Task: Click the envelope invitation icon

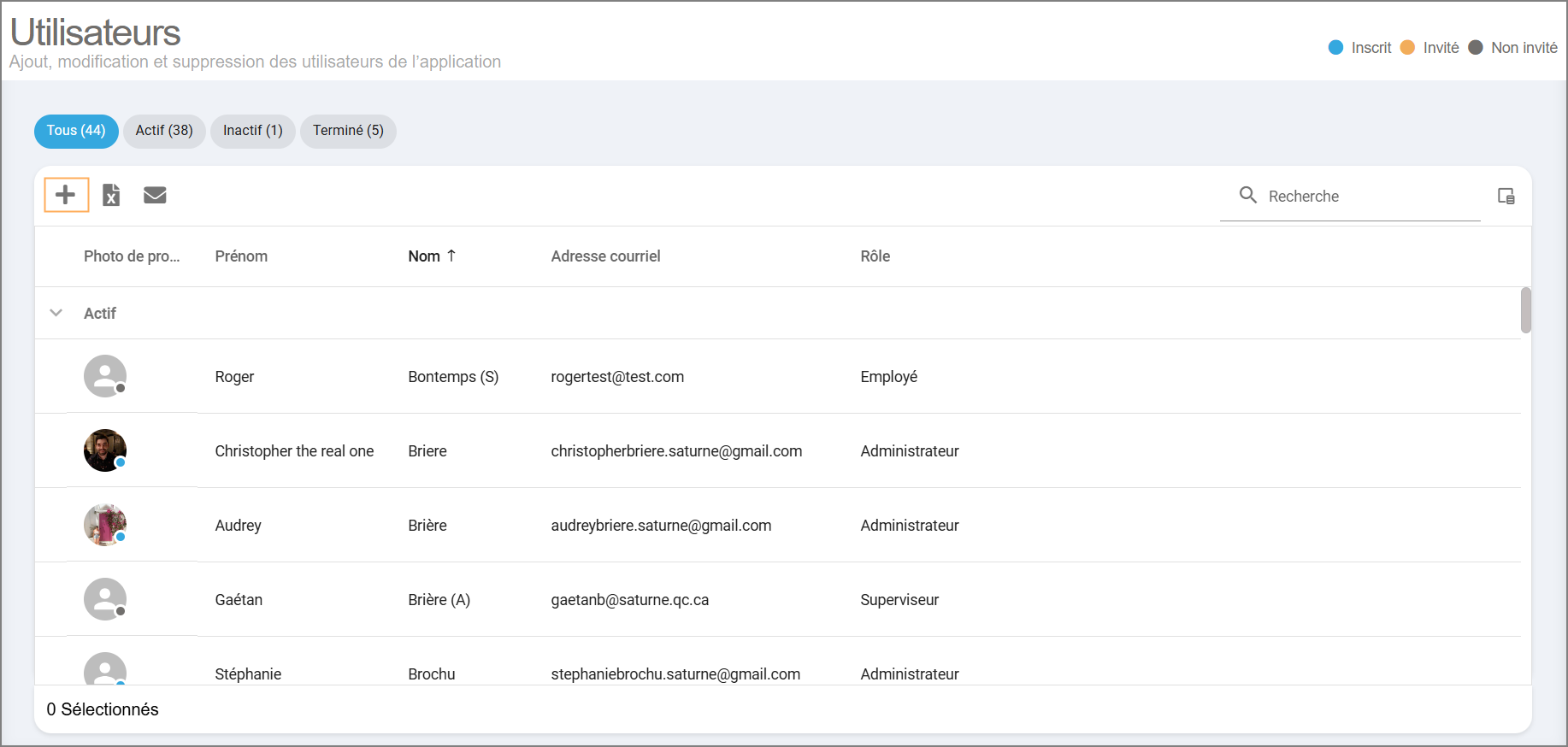Action: 155,196
